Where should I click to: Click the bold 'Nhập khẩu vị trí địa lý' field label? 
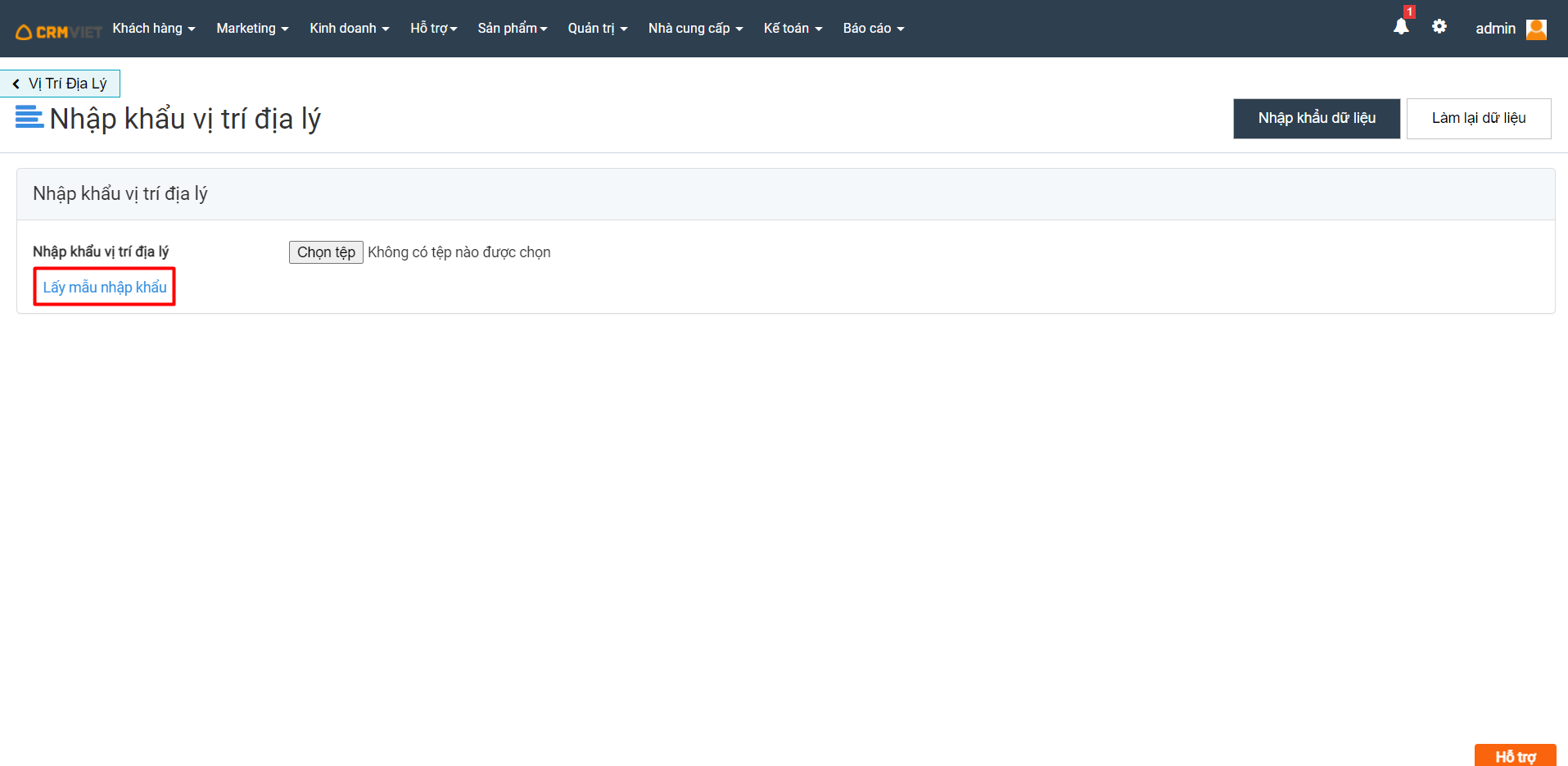(x=101, y=252)
